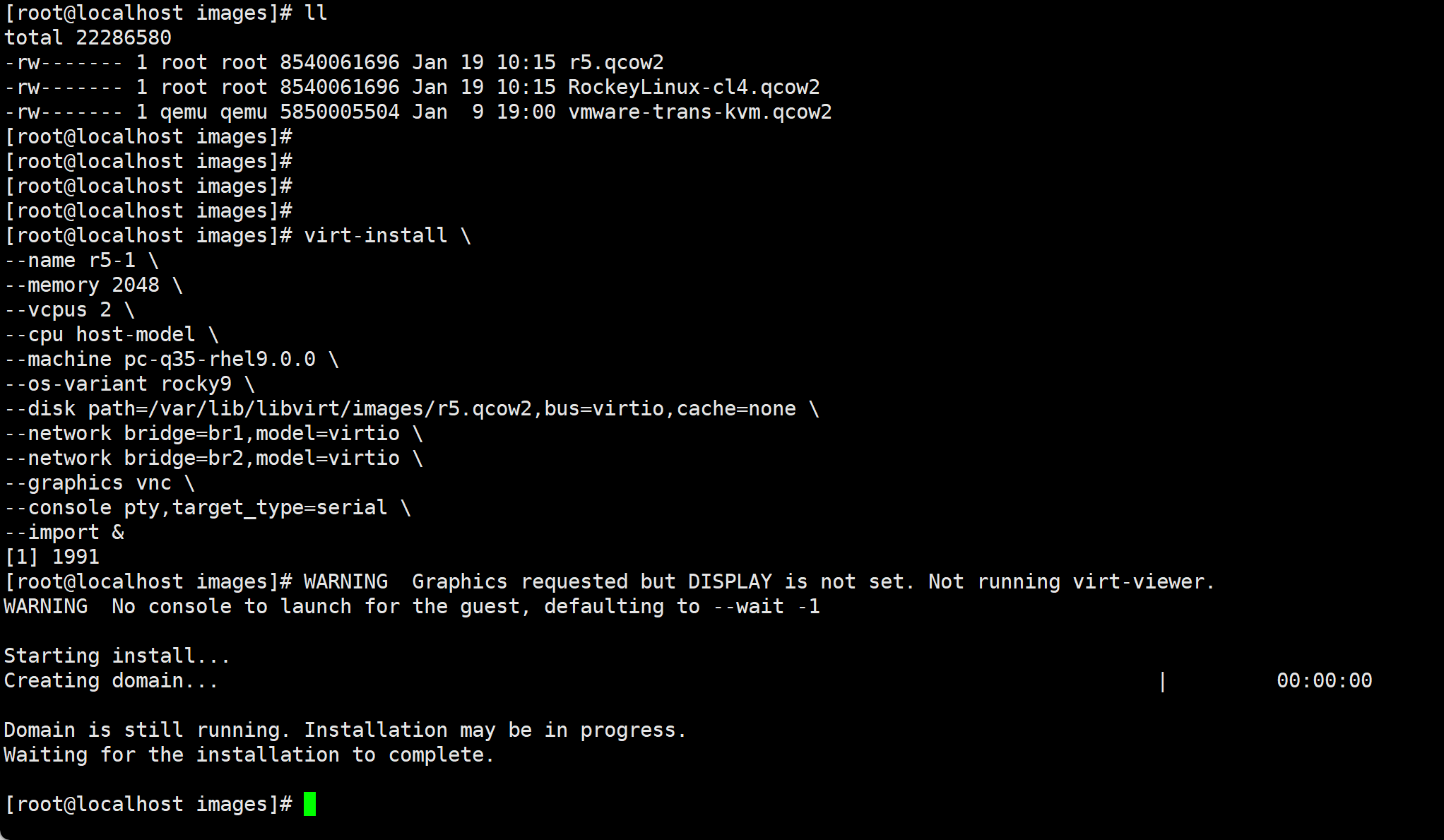Click the --name r5-1 option line
The image size is (1444, 840).
pyautogui.click(x=71, y=260)
